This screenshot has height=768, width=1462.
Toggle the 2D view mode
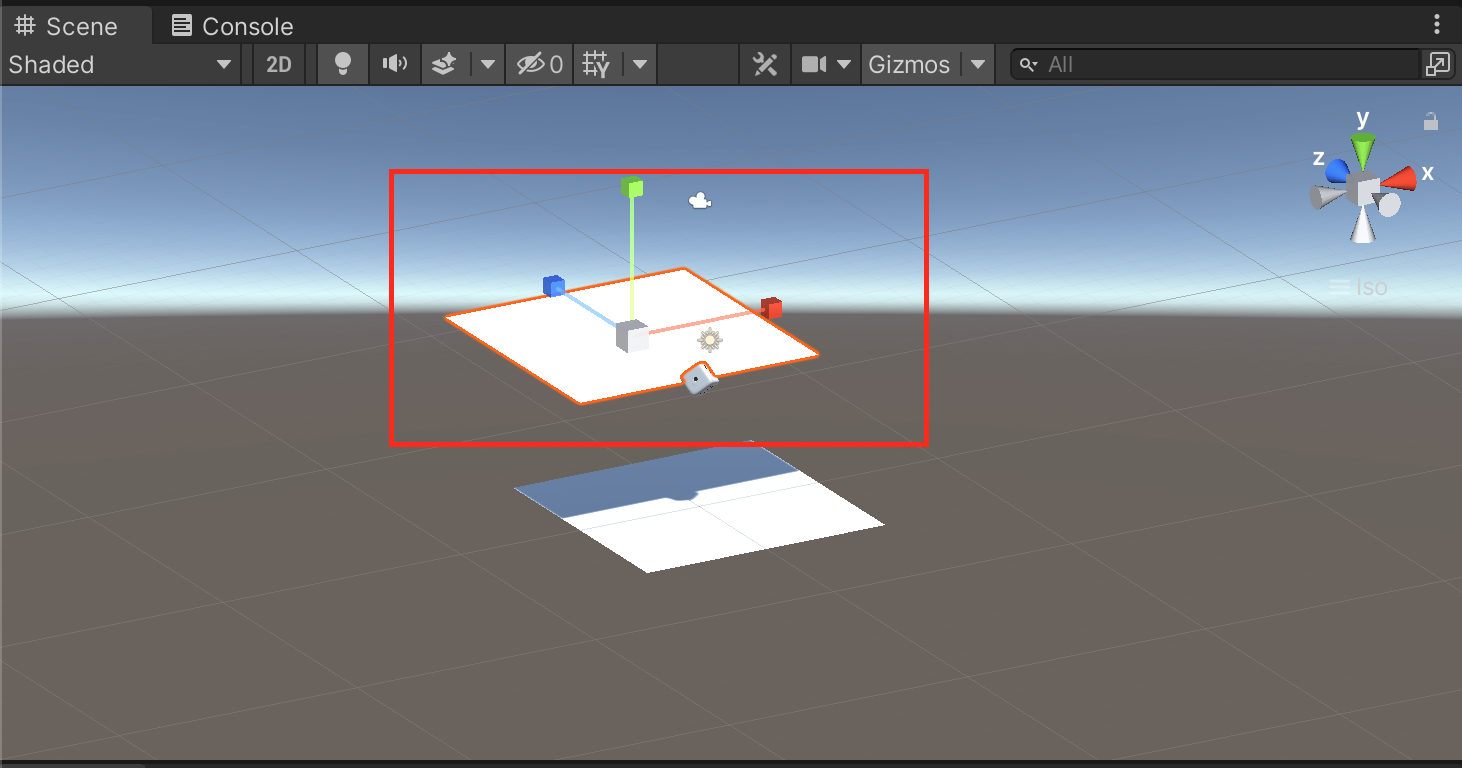pos(278,65)
